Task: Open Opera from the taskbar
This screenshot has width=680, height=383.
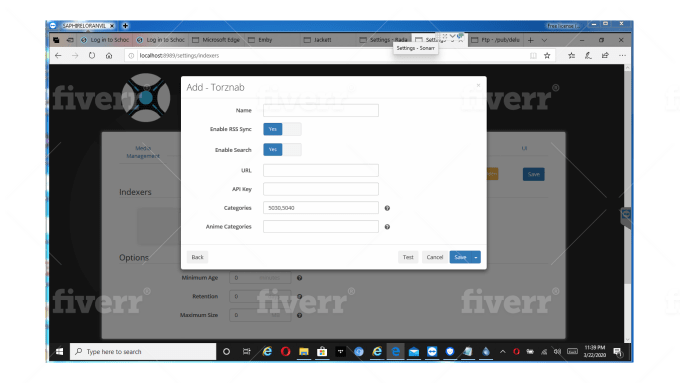Action: 285,352
